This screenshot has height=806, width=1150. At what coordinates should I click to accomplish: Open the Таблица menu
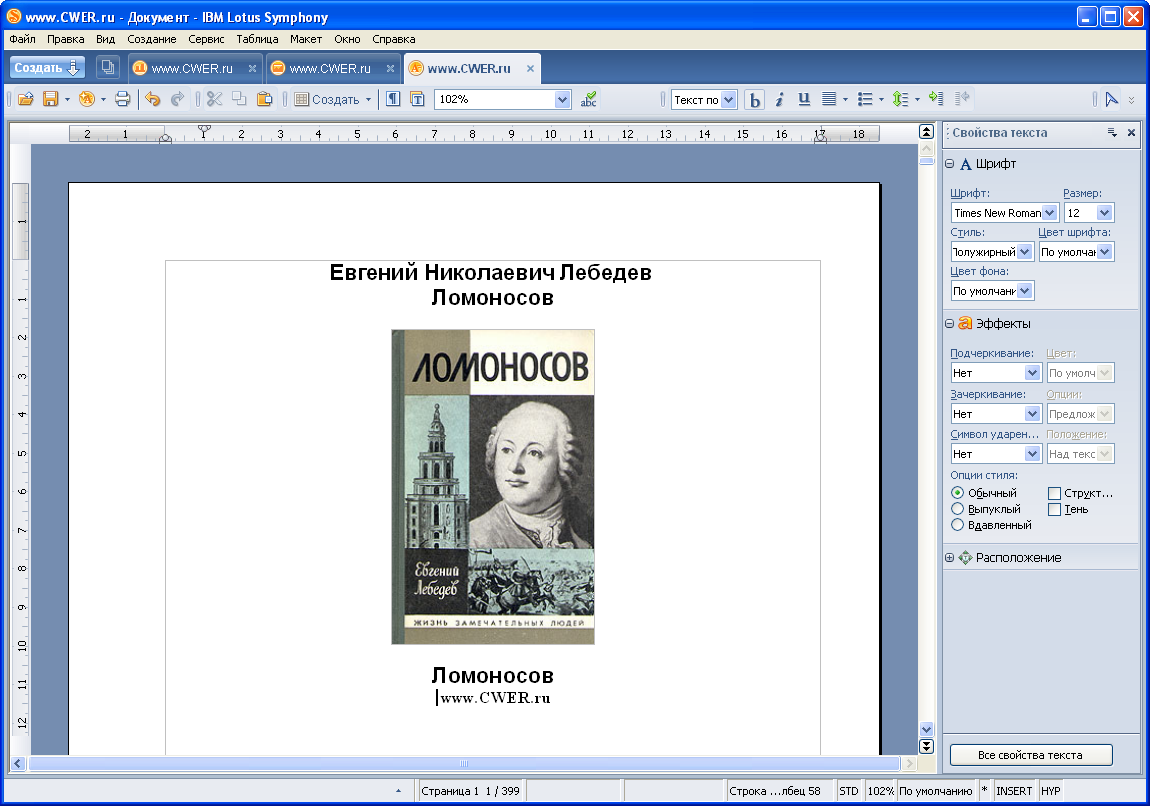pos(257,39)
